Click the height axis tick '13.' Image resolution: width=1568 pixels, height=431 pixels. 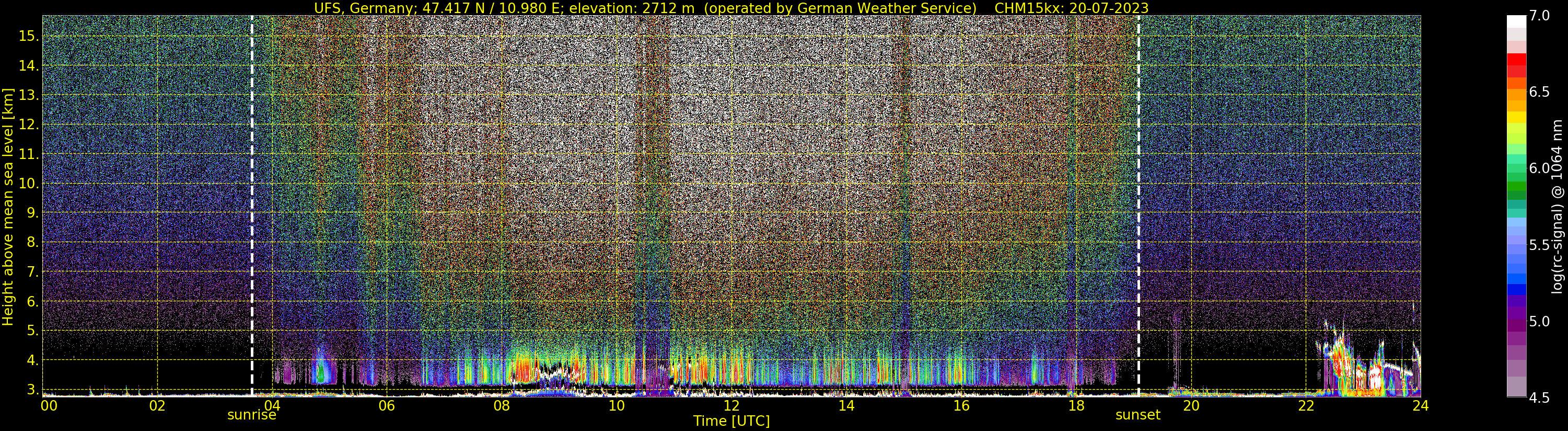click(x=29, y=95)
